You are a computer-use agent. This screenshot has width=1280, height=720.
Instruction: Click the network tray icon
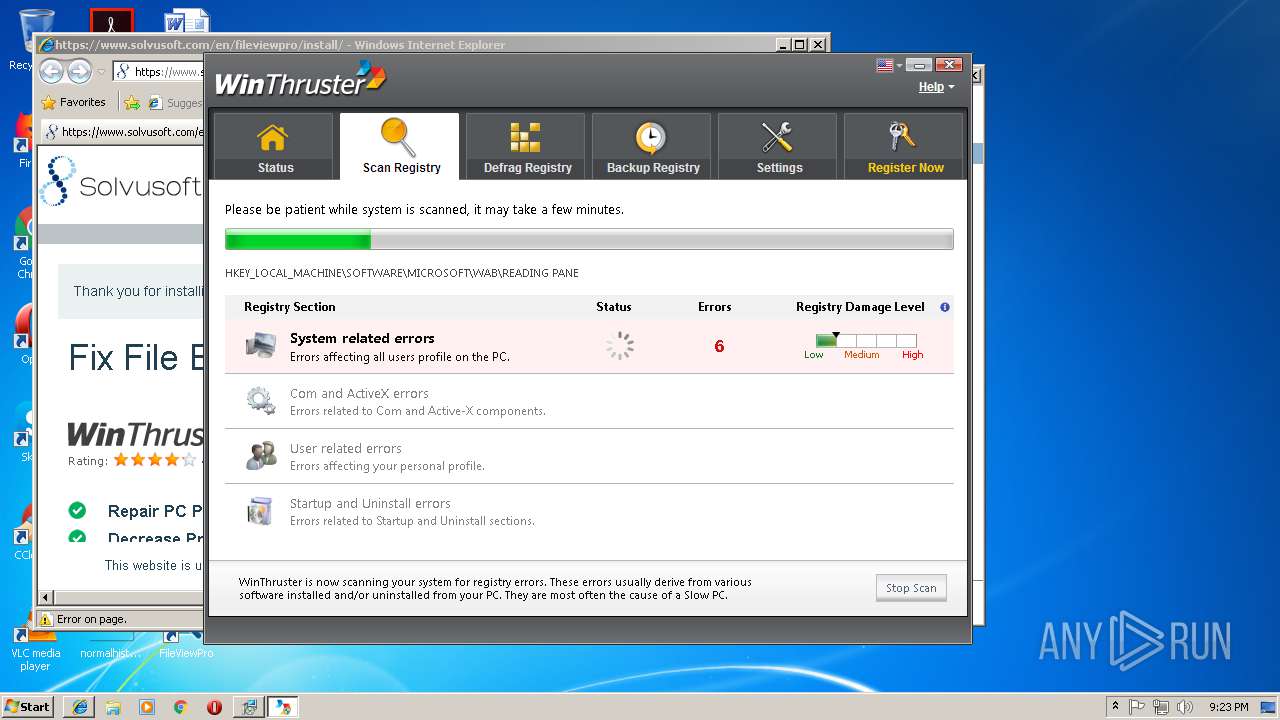(x=1161, y=706)
